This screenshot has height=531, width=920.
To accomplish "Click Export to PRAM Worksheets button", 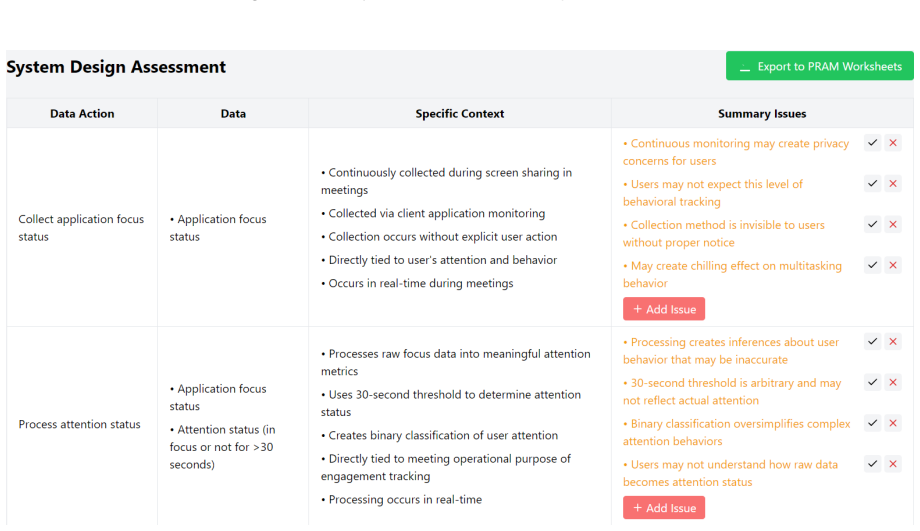I will pyautogui.click(x=820, y=66).
